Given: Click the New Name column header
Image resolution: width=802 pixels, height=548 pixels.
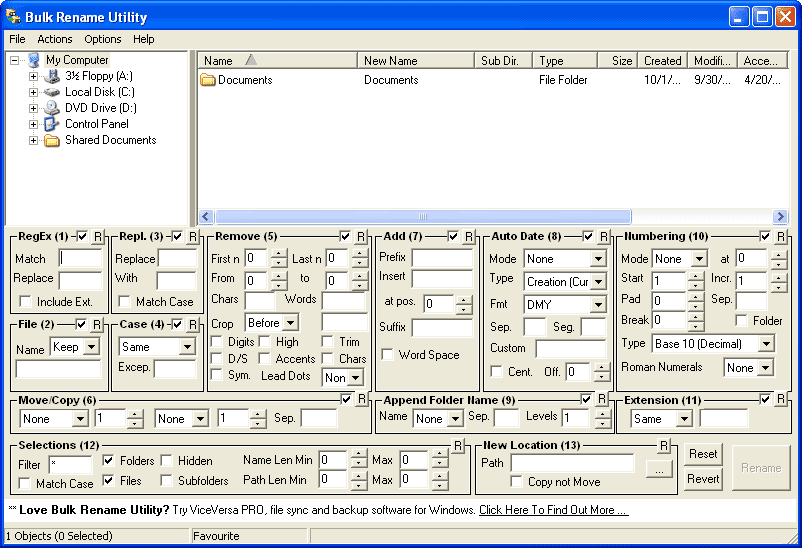Looking at the screenshot, I should click(x=415, y=60).
